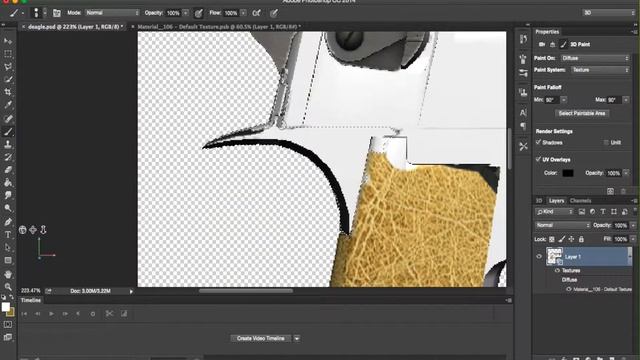Open the Flow dropdown arrow
Viewport: 640px width, 360px height.
tap(243, 13)
